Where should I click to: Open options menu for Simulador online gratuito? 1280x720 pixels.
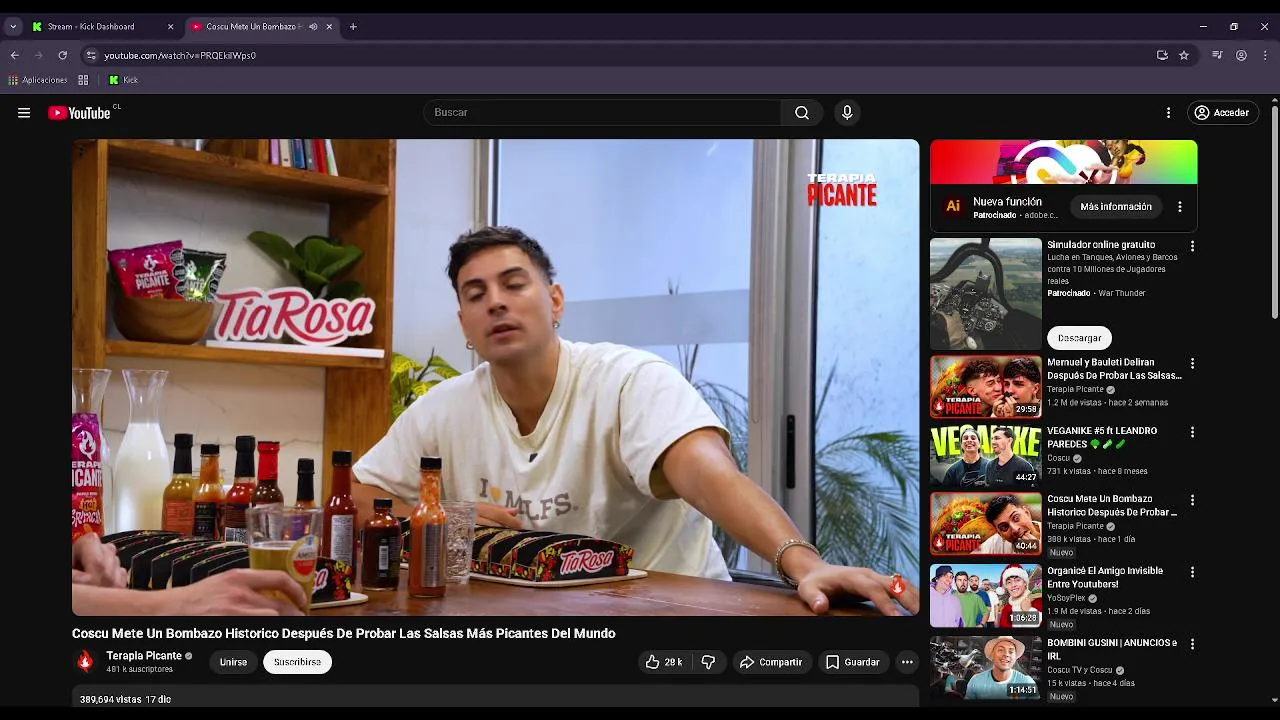(x=1192, y=246)
